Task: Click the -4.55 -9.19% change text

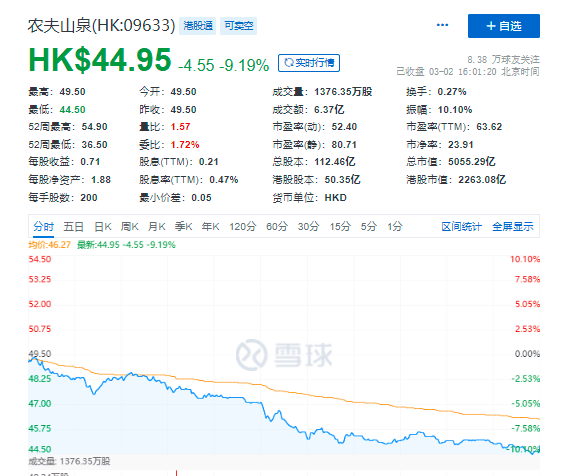Action: pyautogui.click(x=223, y=65)
